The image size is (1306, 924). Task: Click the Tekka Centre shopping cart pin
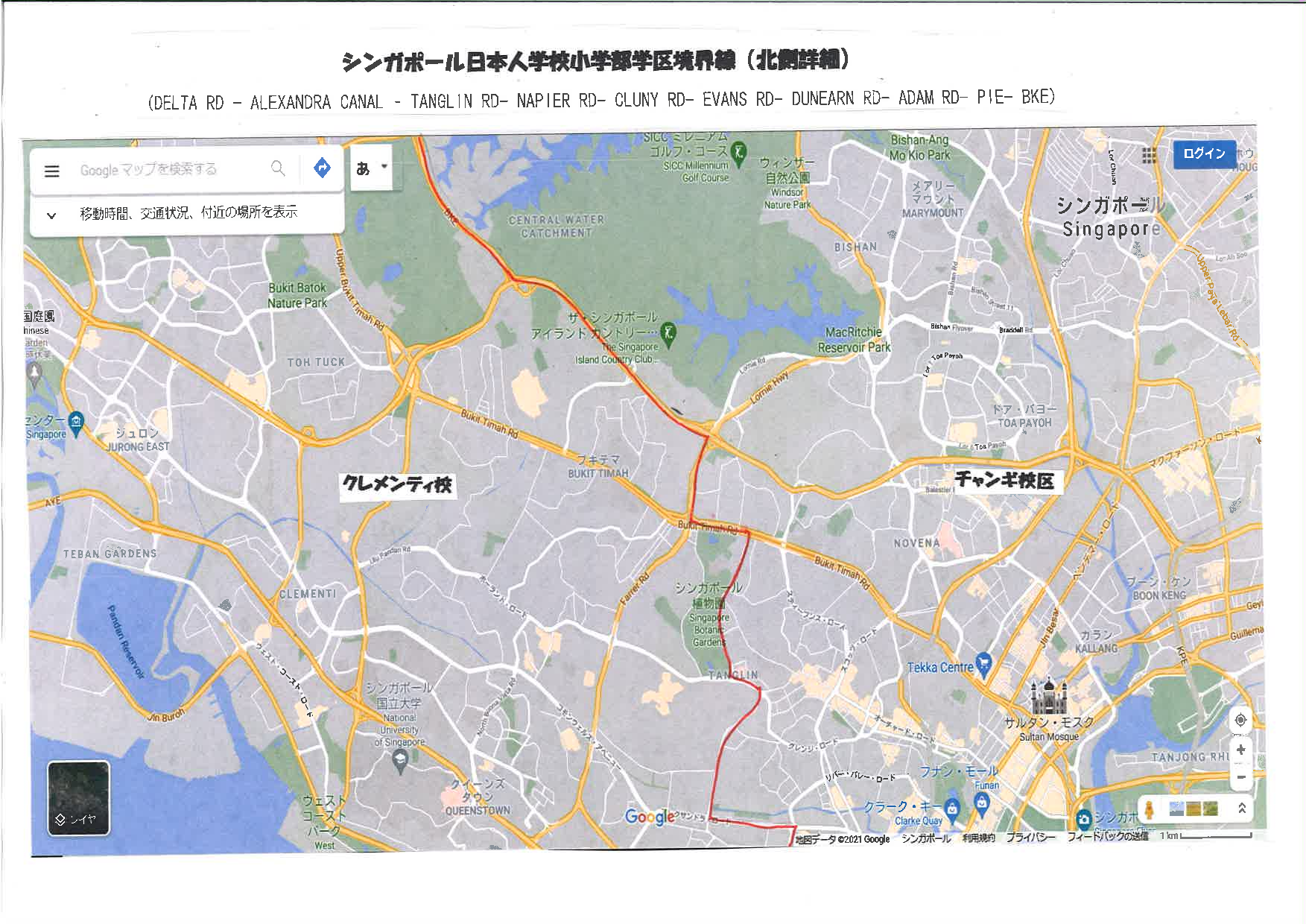pos(983,664)
